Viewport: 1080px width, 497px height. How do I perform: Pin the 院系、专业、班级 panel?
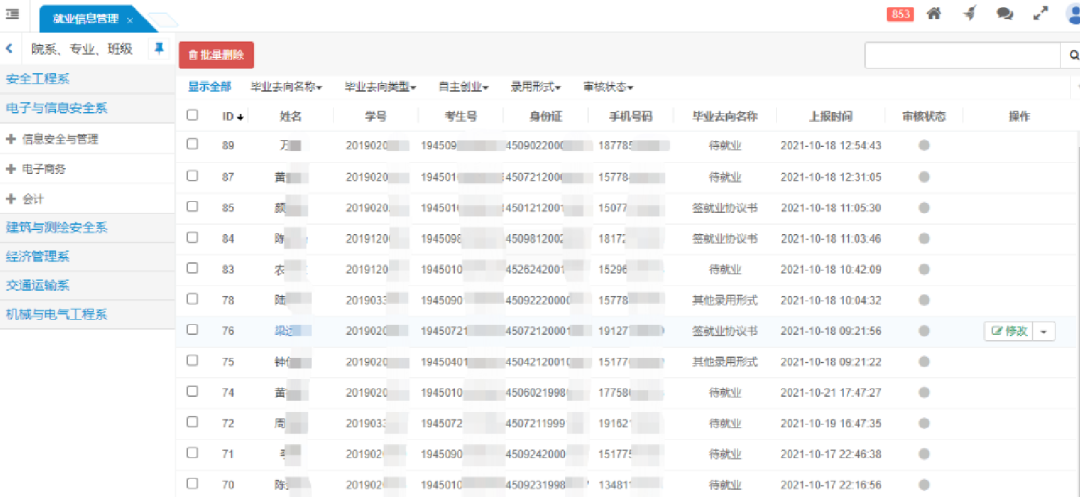[x=158, y=49]
